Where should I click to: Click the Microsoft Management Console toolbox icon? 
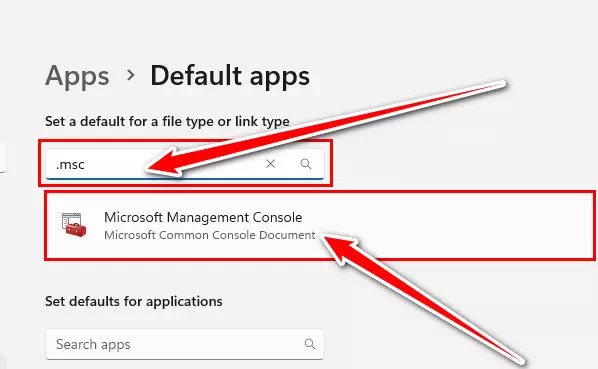click(74, 225)
